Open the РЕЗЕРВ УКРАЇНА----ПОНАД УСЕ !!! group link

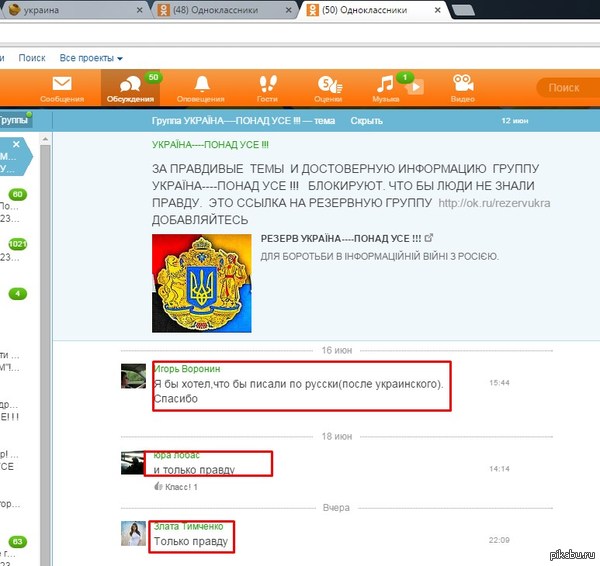(x=340, y=238)
